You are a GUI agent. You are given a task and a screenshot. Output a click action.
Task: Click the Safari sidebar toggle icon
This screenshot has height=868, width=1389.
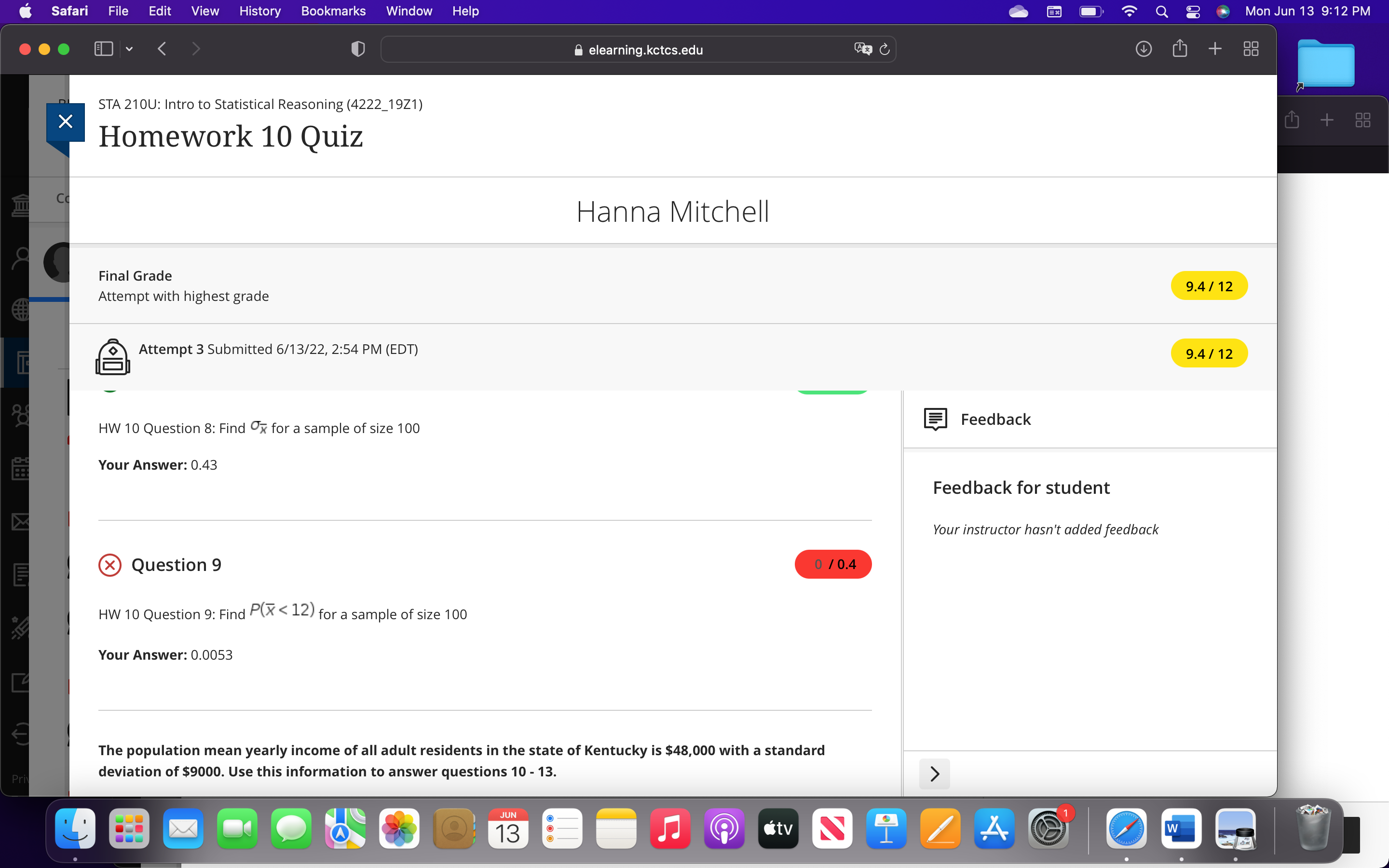coord(103,49)
